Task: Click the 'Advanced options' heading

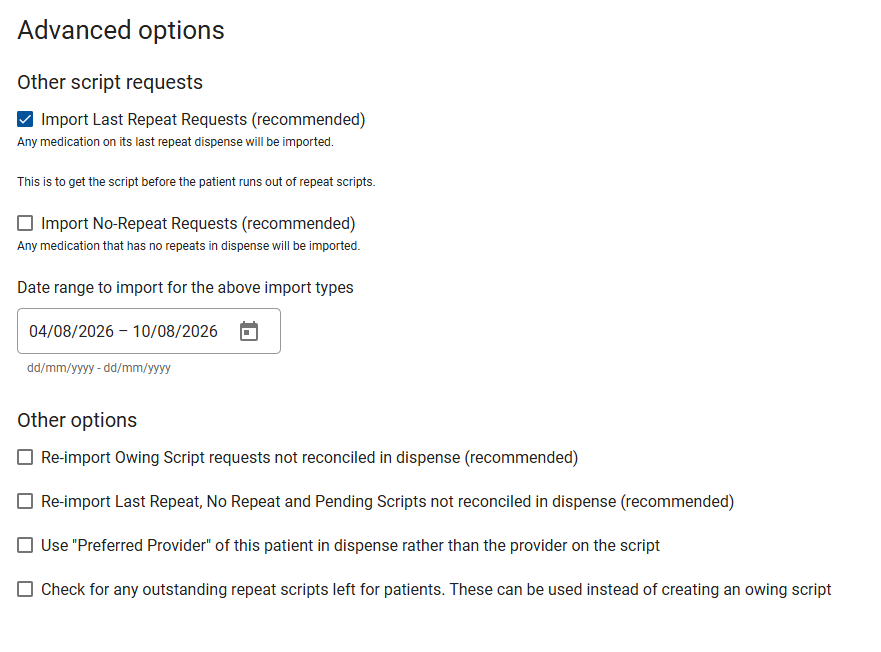Action: click(121, 30)
